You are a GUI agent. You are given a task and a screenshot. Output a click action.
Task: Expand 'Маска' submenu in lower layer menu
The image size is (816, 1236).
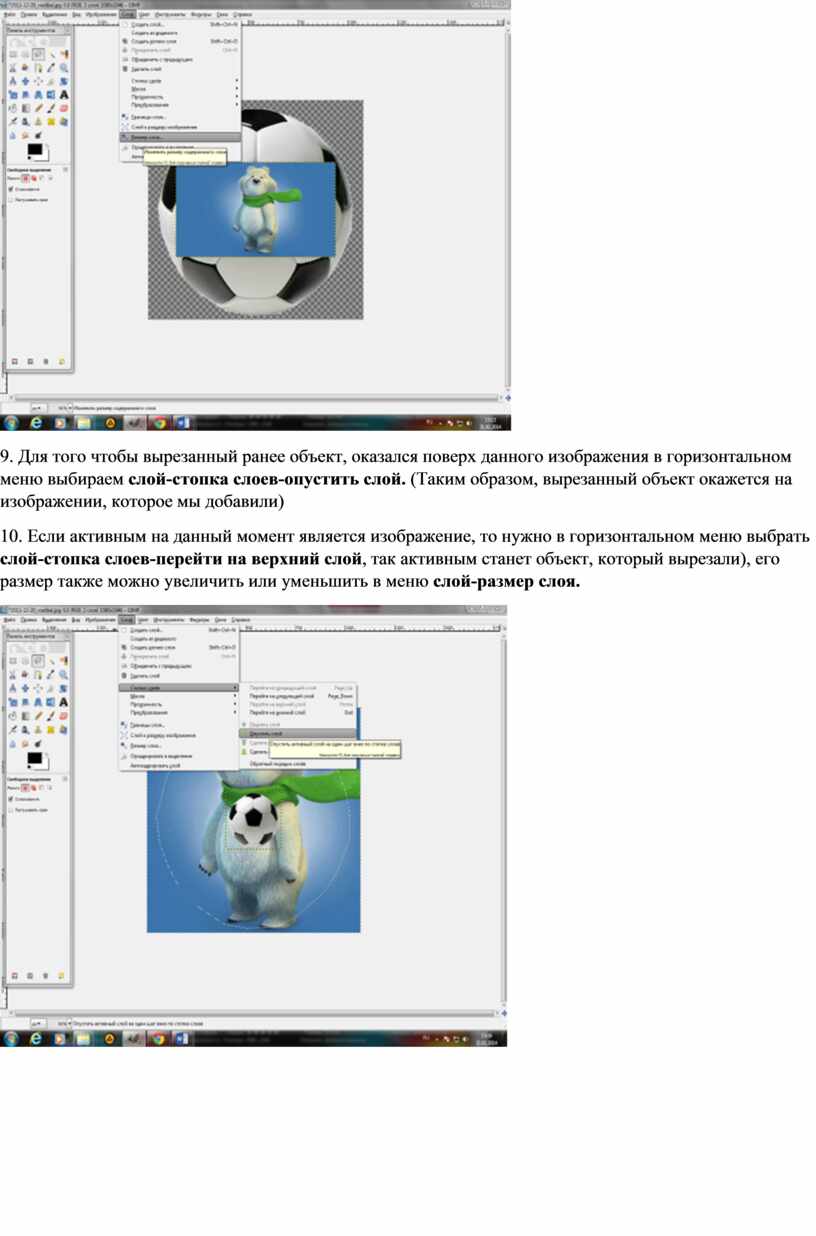(179, 696)
